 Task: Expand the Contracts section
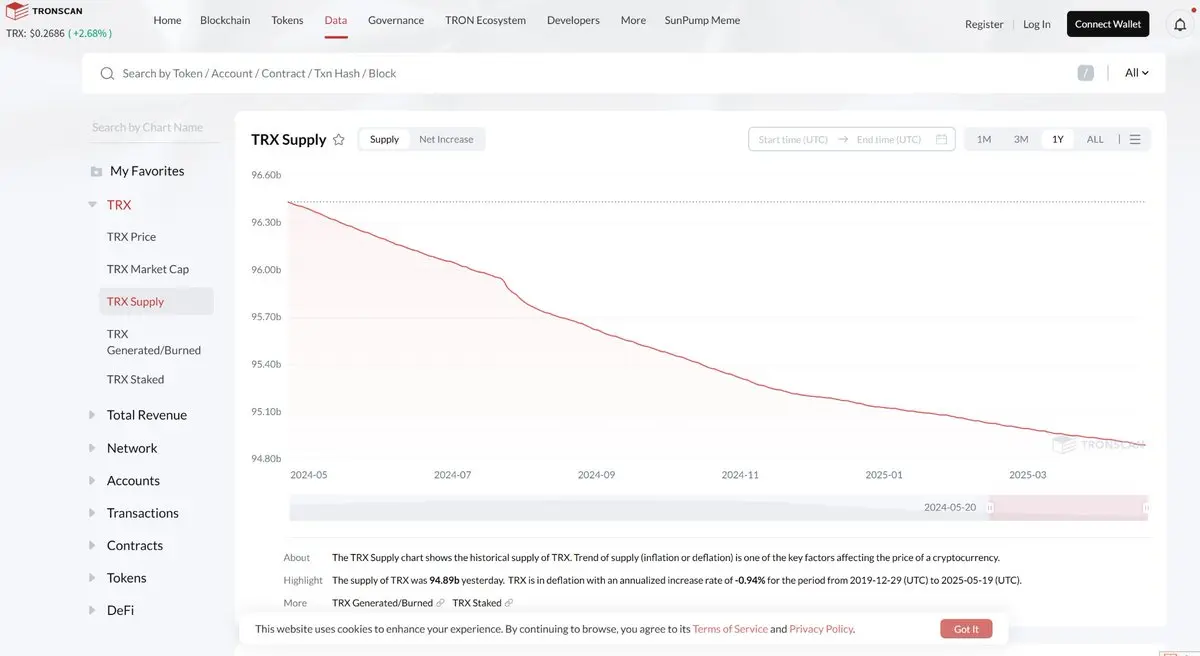[93, 546]
